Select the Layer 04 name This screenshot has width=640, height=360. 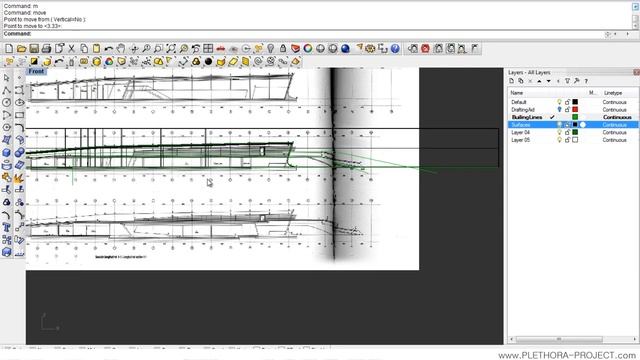(520, 132)
